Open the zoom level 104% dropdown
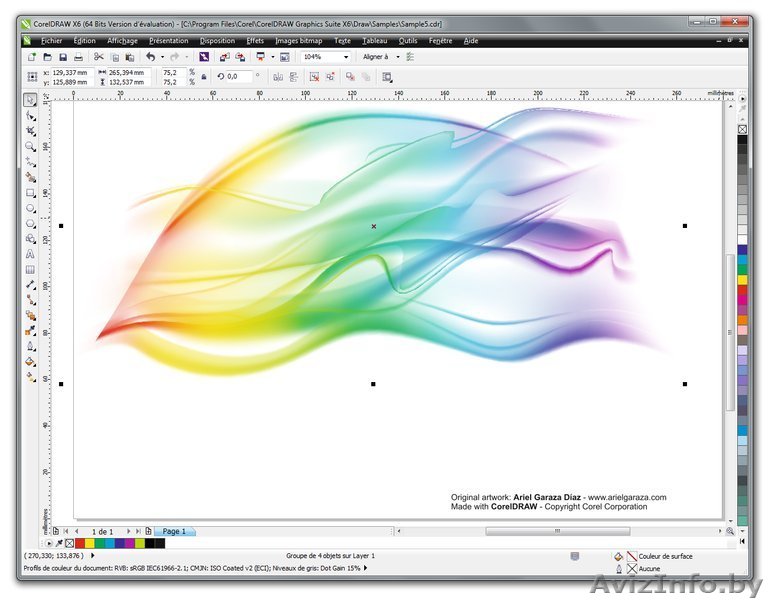 [x=346, y=57]
